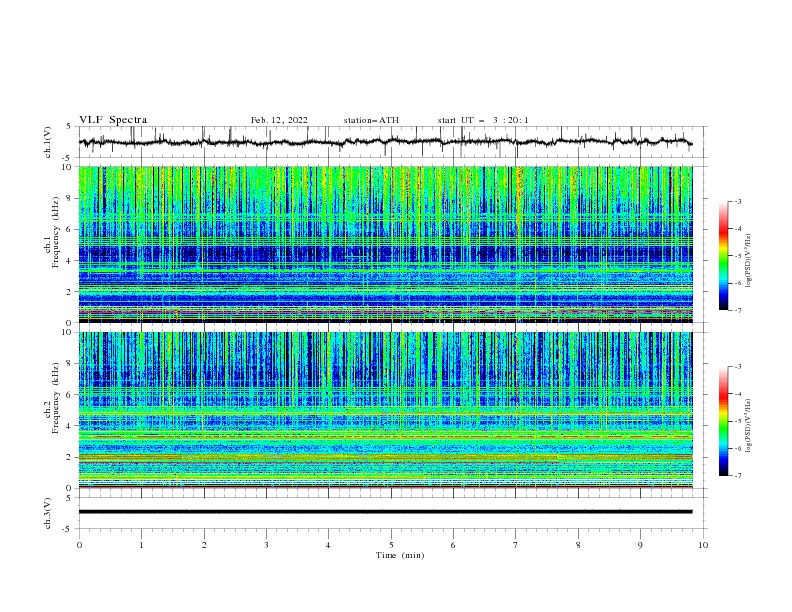Click the "start UT = 3 :20: 1" text
The height and width of the screenshot is (612, 792).
[x=483, y=120]
